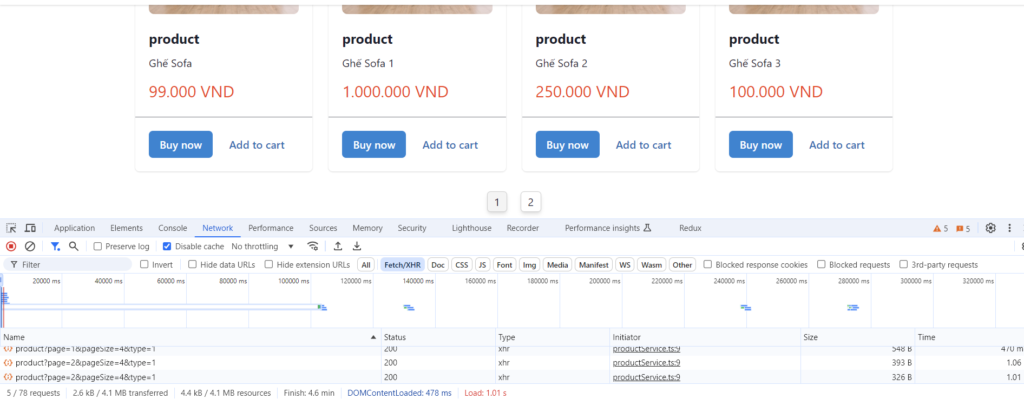Export HAR file with download arrow

point(357,246)
